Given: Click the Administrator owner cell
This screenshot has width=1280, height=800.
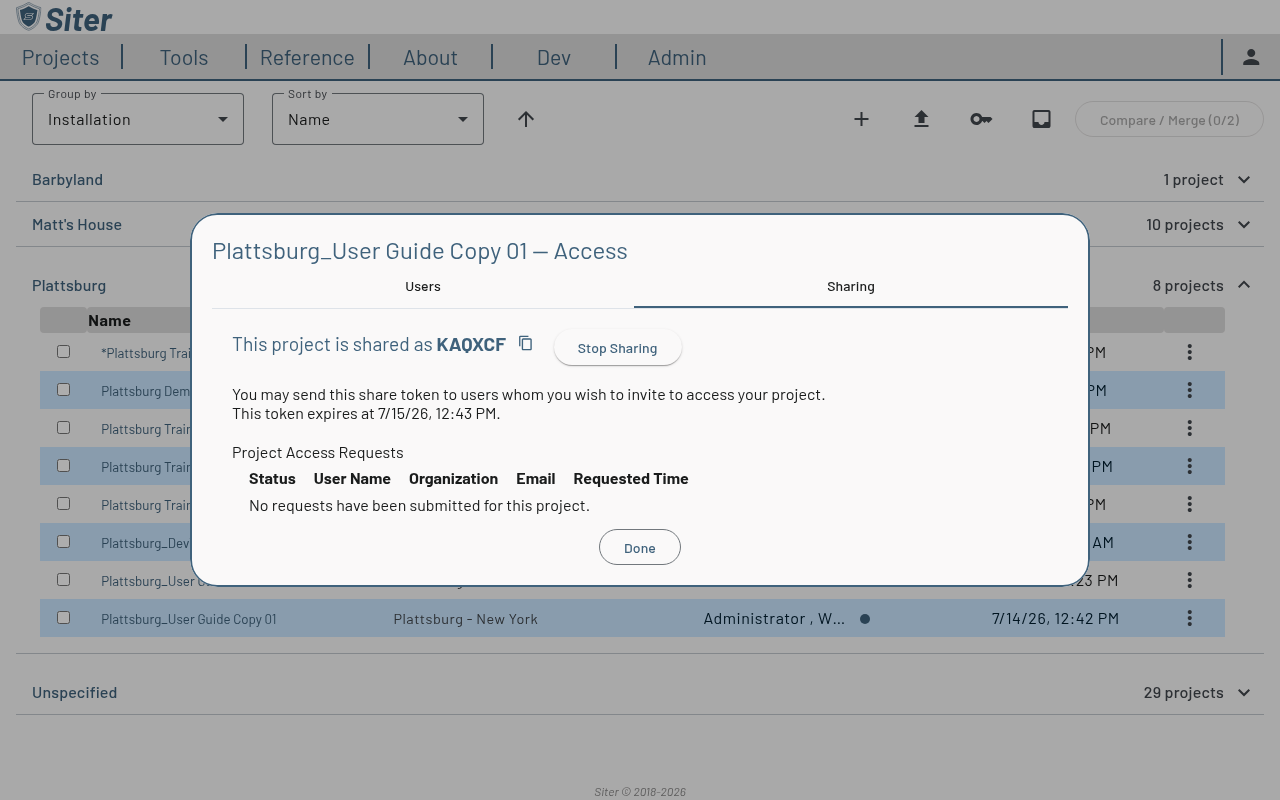Looking at the screenshot, I should click(x=774, y=619).
